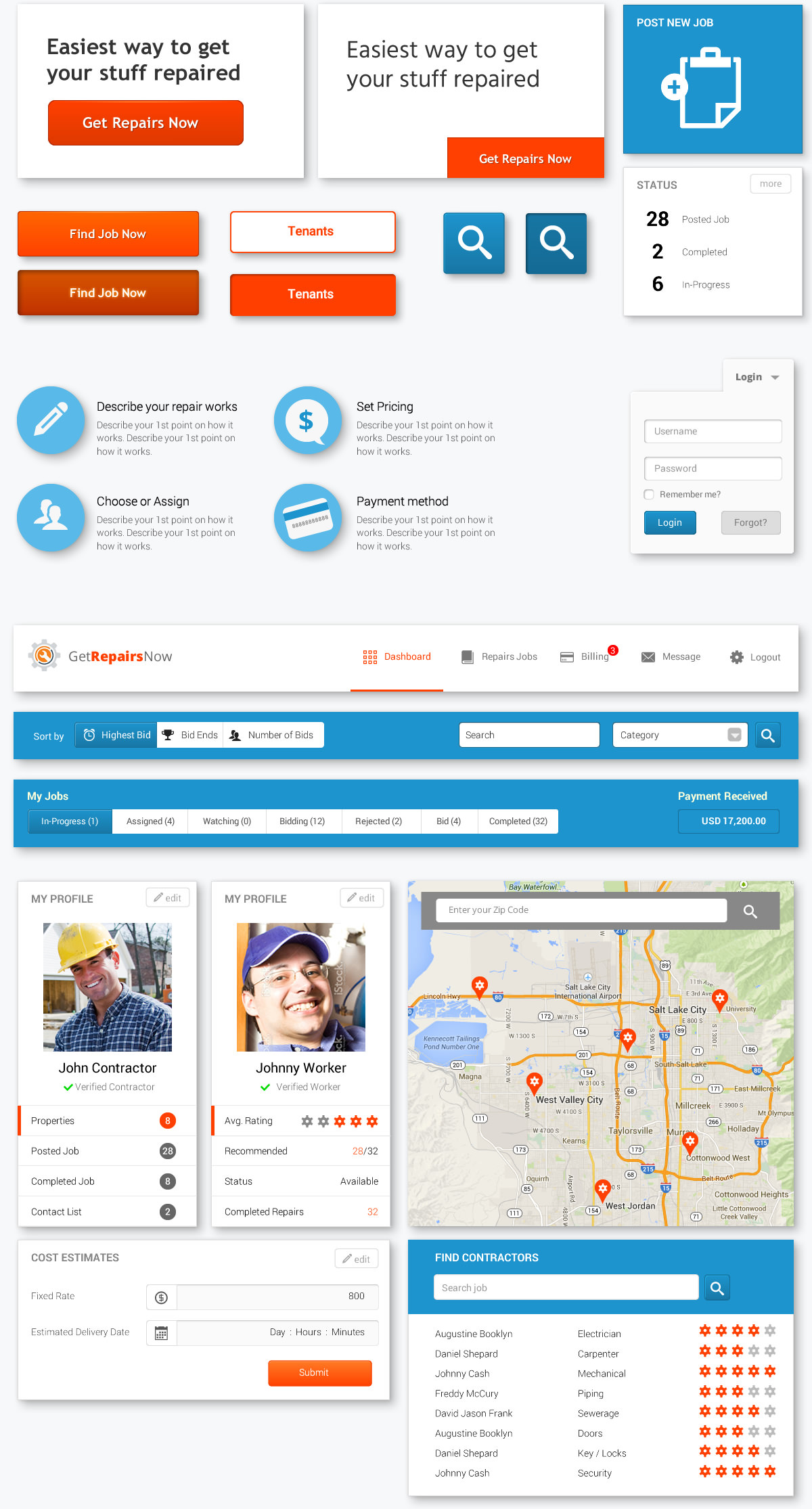Expand the Login dropdown arrow

(x=775, y=378)
